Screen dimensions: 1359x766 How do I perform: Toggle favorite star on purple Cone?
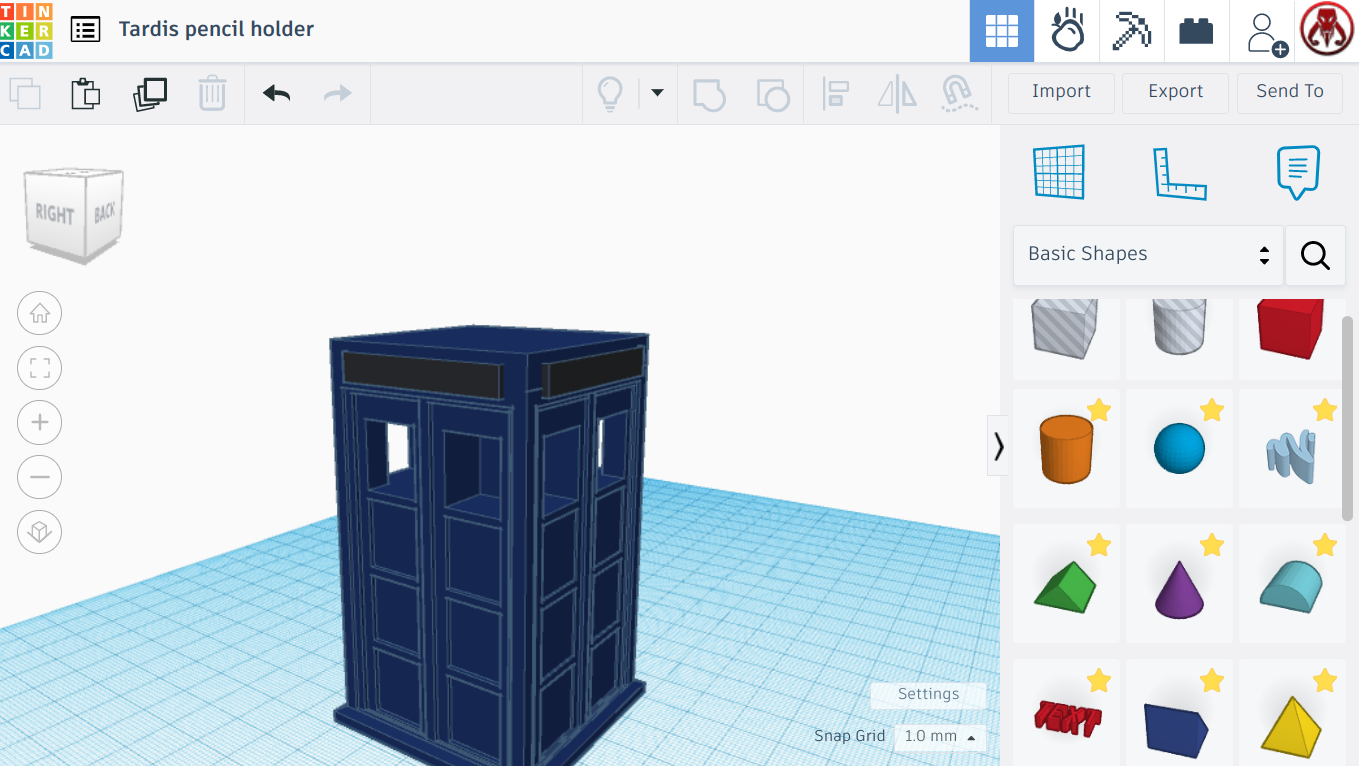click(x=1212, y=544)
